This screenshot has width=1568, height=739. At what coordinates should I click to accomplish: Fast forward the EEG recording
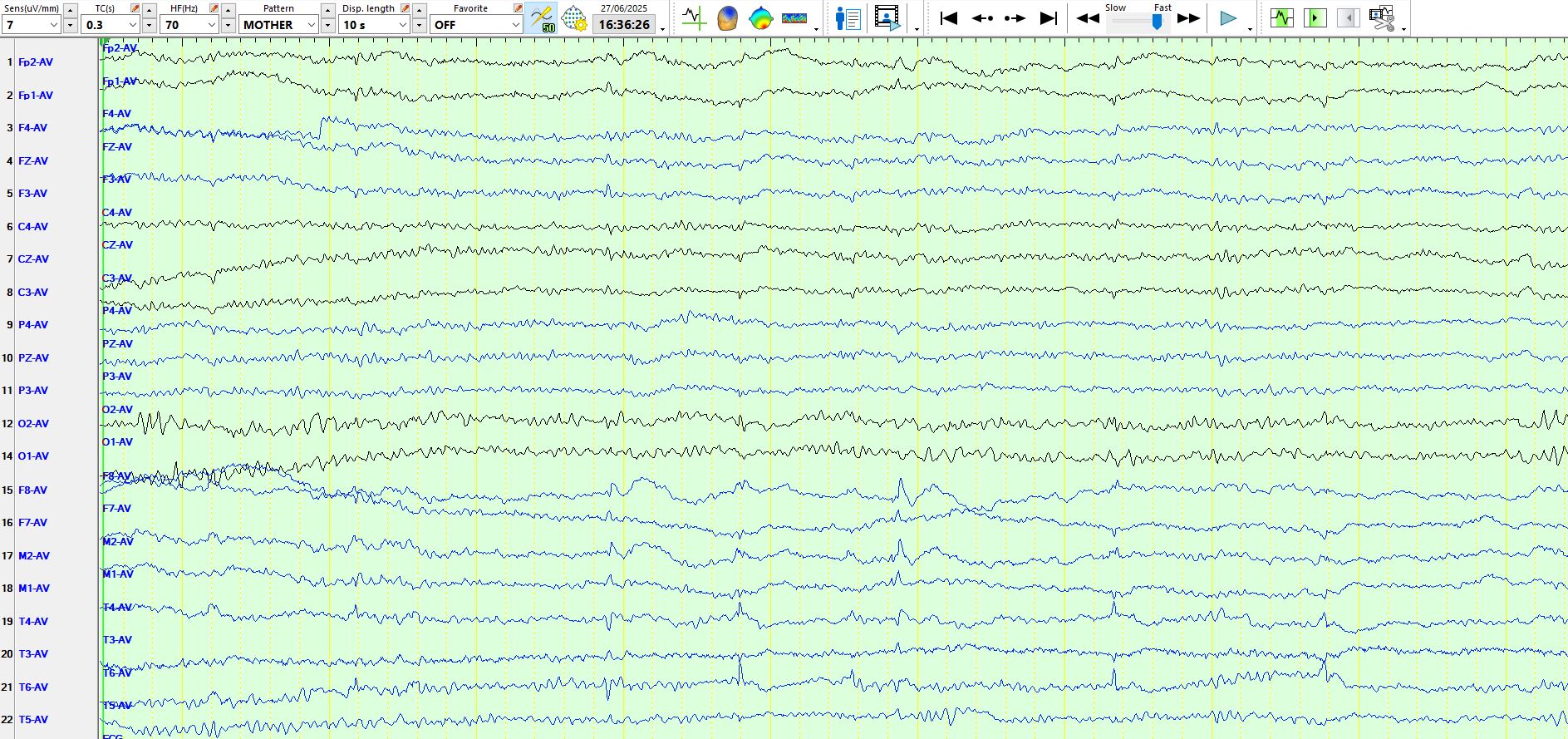[1189, 18]
